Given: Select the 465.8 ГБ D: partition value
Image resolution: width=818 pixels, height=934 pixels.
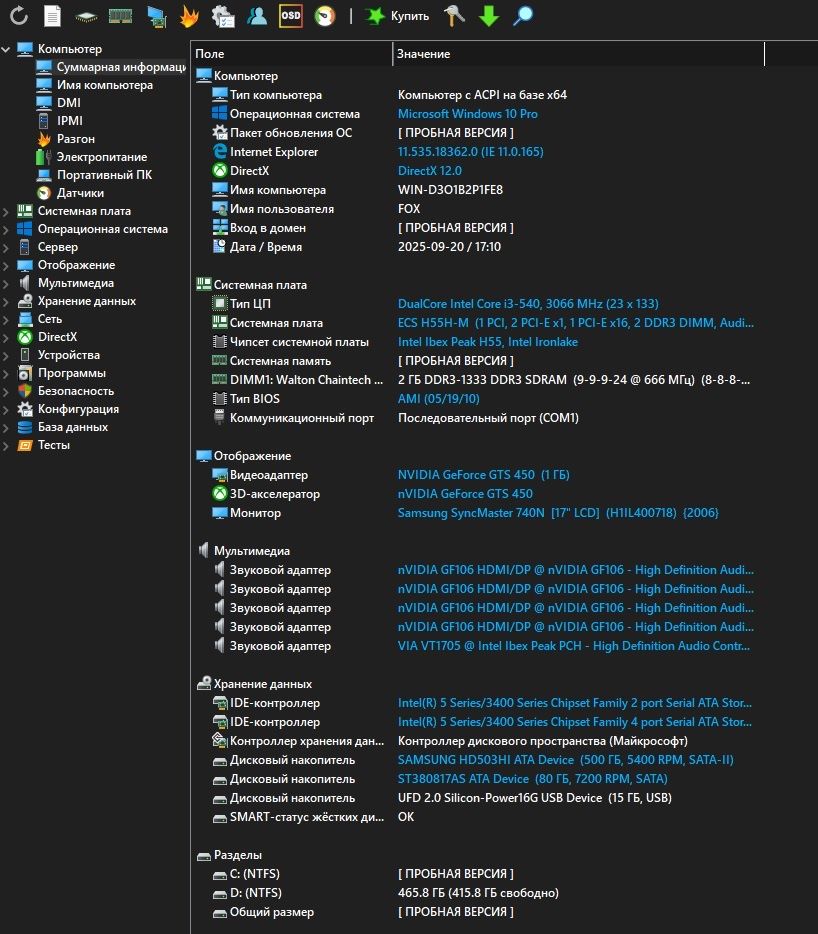Looking at the screenshot, I should coord(478,893).
